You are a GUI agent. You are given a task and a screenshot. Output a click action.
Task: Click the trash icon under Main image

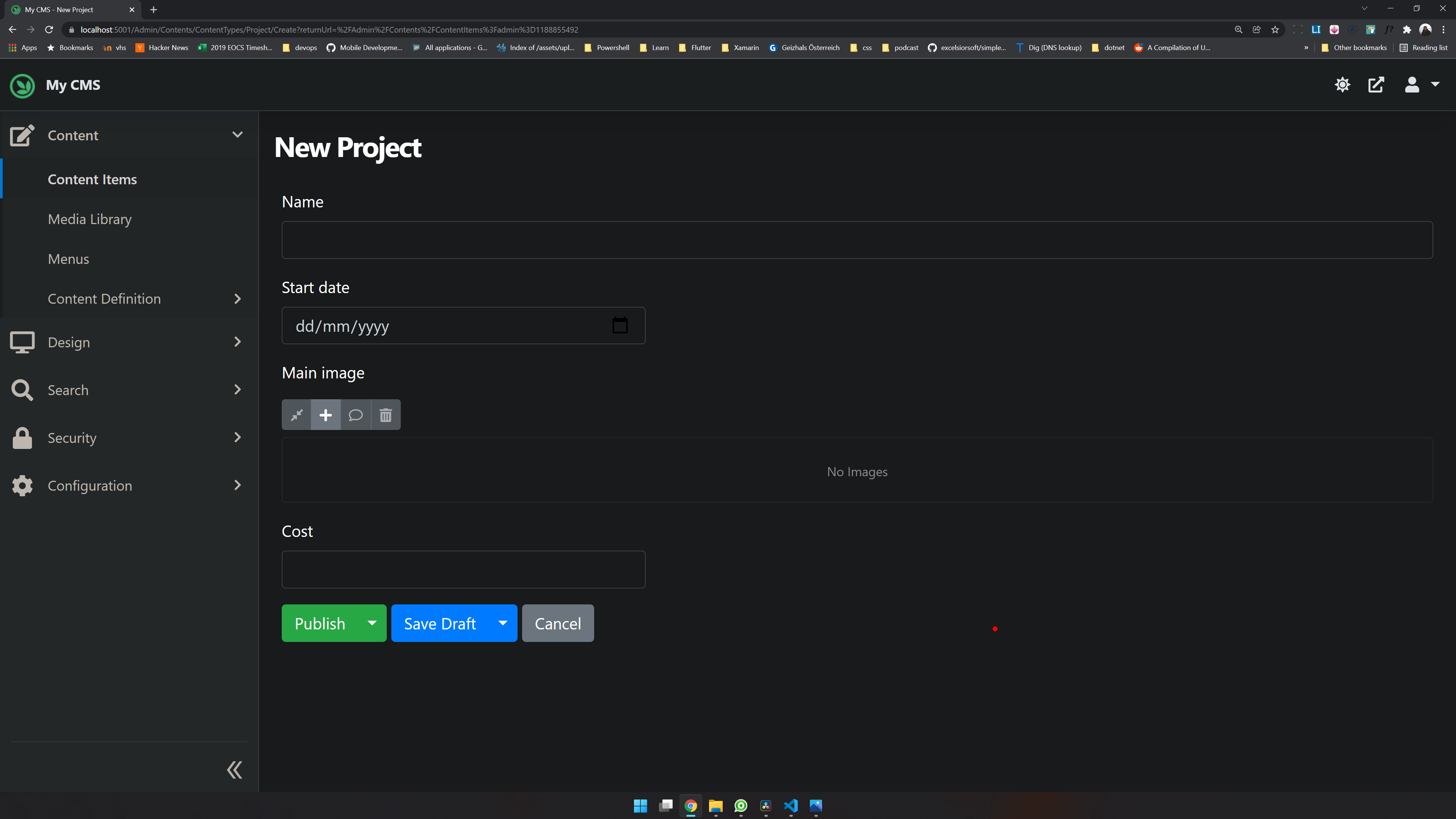point(386,415)
